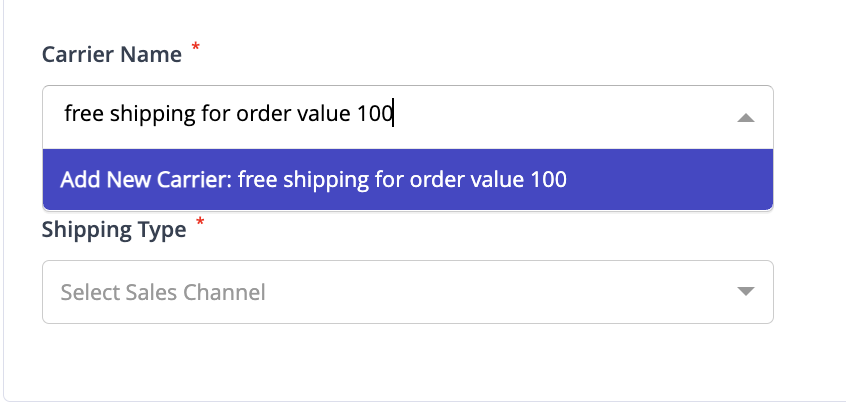
Task: Click the Shipping Type down arrow icon
Action: coord(746,291)
